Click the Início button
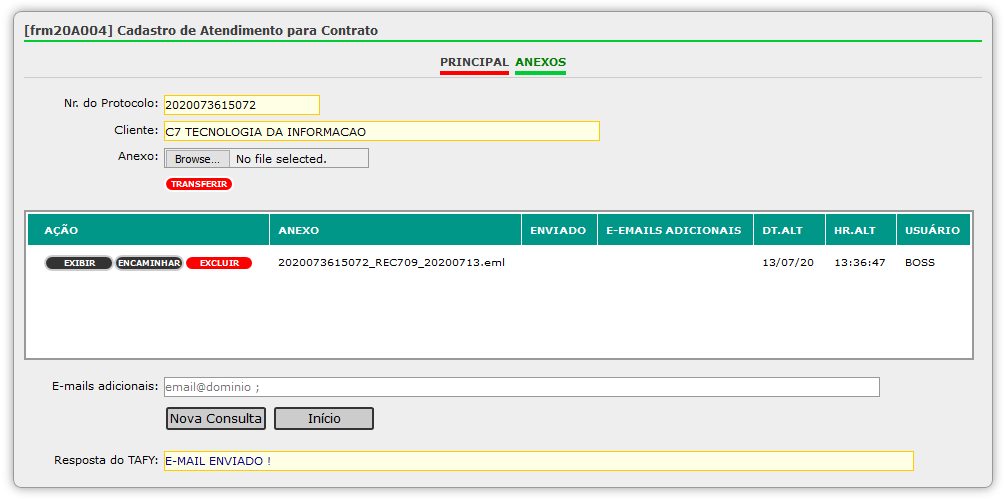Viewport: 1004px width, 499px height. tap(324, 418)
